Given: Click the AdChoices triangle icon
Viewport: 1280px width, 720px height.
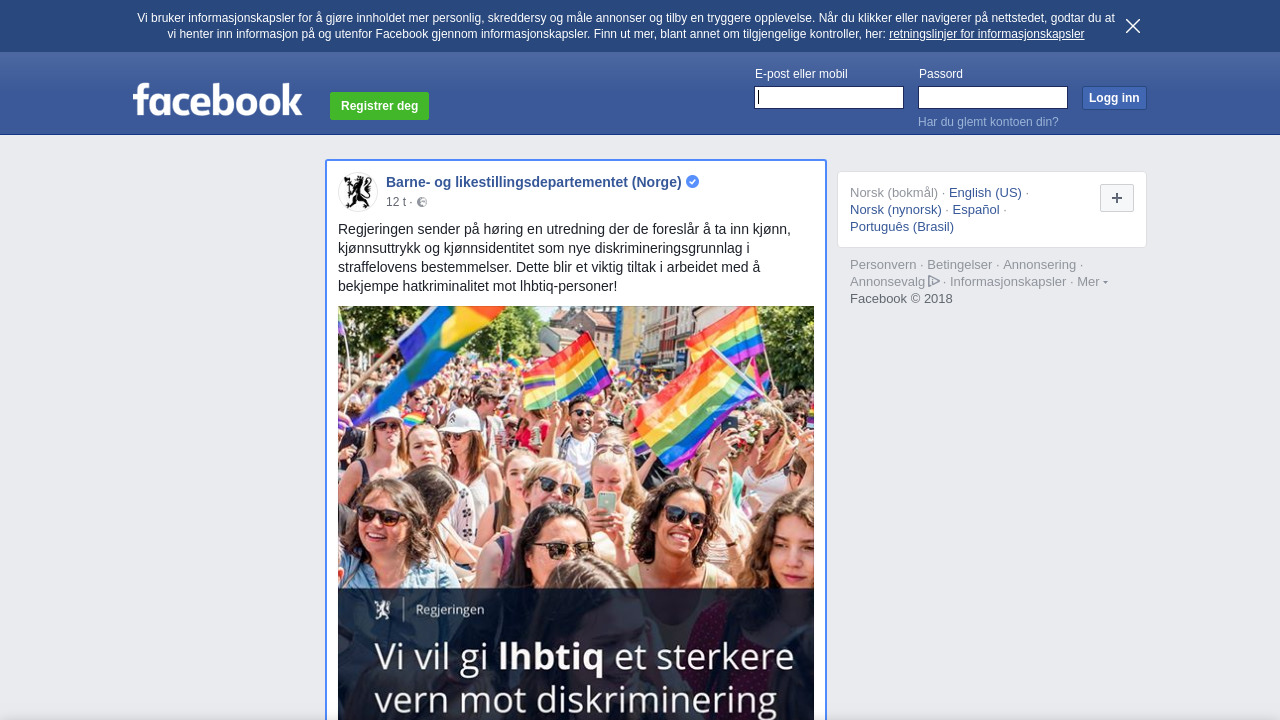Looking at the screenshot, I should click(934, 281).
